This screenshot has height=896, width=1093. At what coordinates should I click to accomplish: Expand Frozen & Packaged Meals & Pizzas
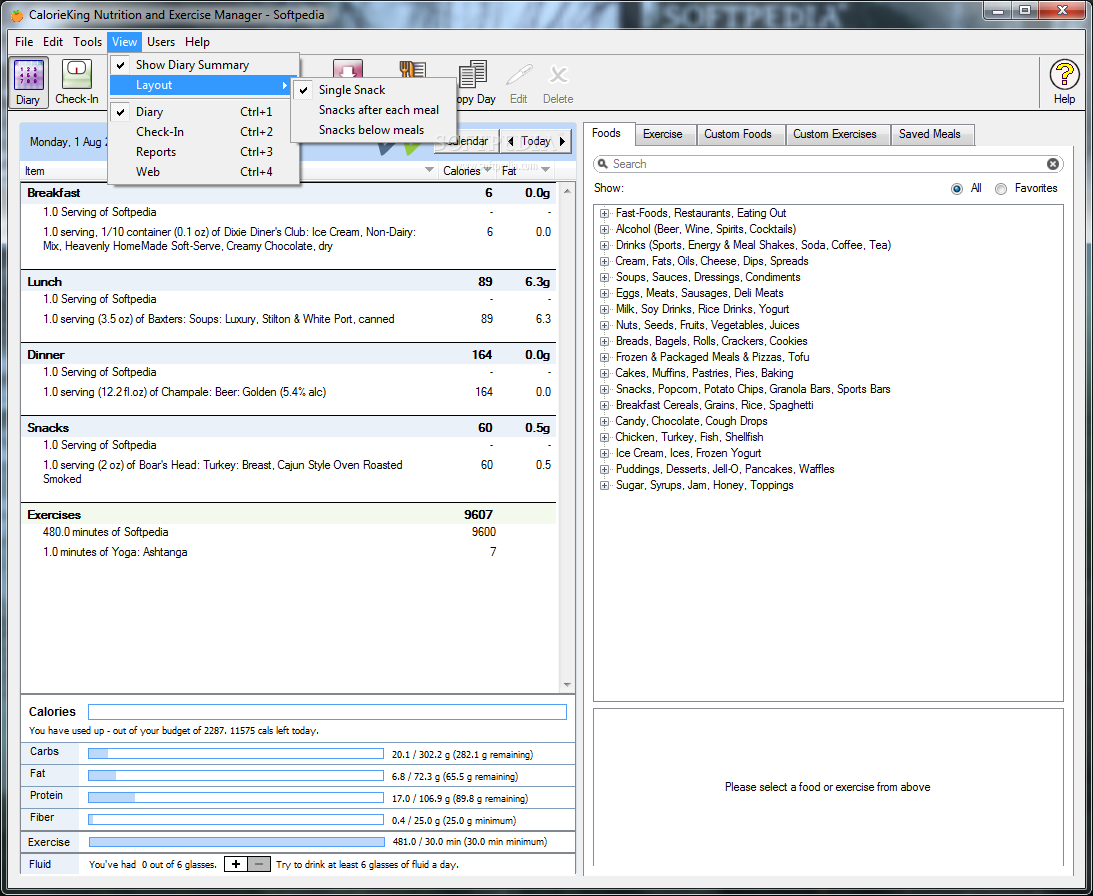point(604,358)
